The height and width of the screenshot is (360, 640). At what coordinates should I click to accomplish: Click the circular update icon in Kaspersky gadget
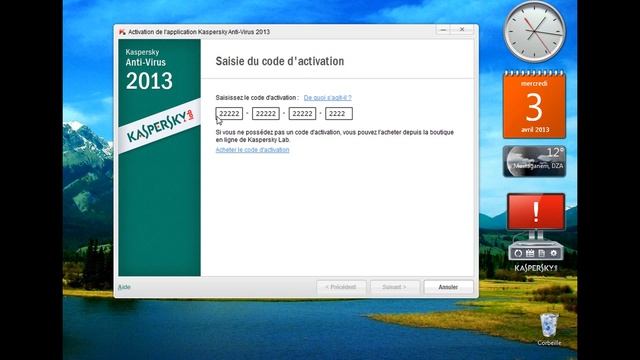pyautogui.click(x=518, y=253)
